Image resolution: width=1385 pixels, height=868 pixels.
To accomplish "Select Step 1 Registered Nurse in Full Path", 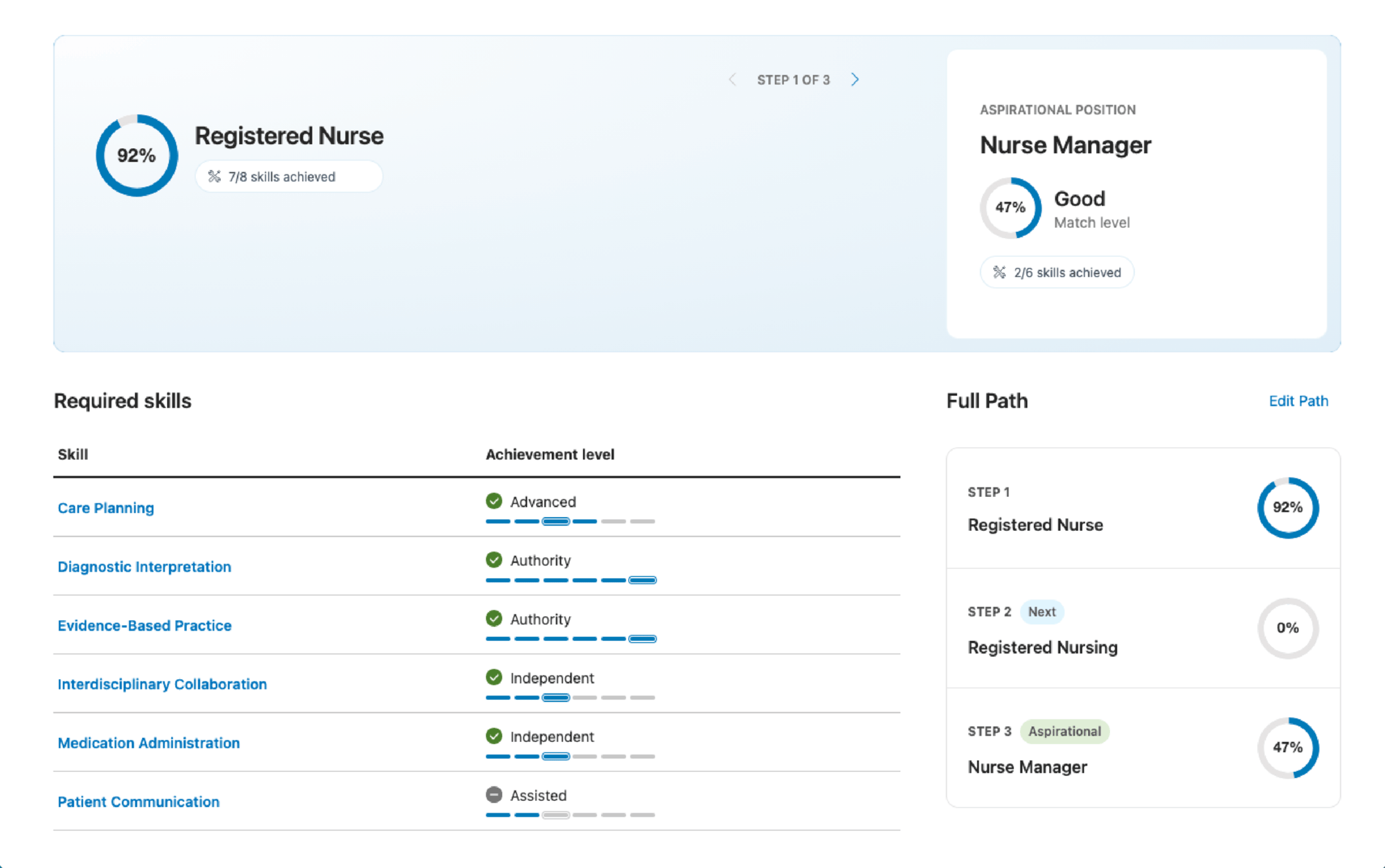I will (1143, 508).
